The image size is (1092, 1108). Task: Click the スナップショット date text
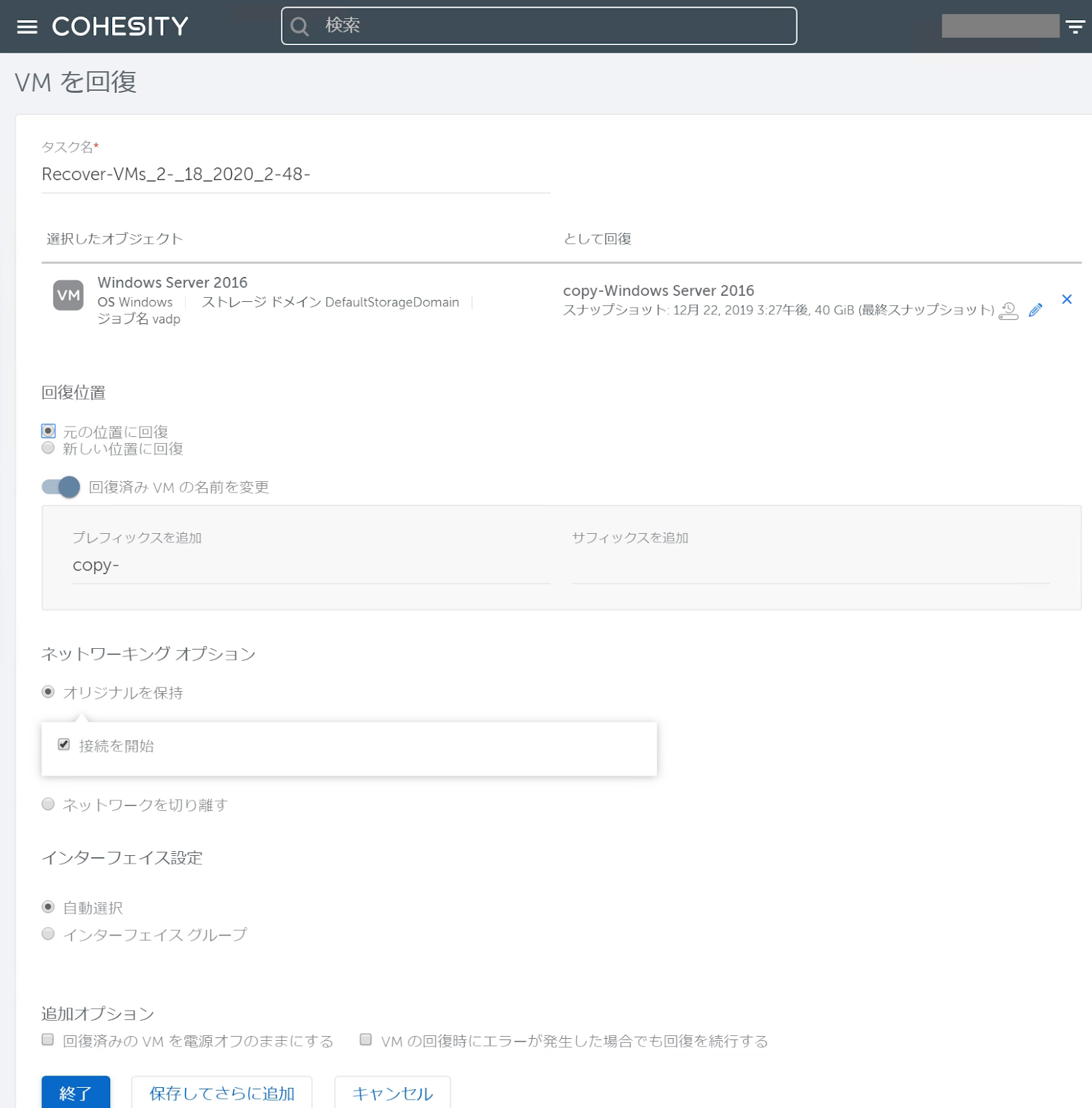coord(778,310)
